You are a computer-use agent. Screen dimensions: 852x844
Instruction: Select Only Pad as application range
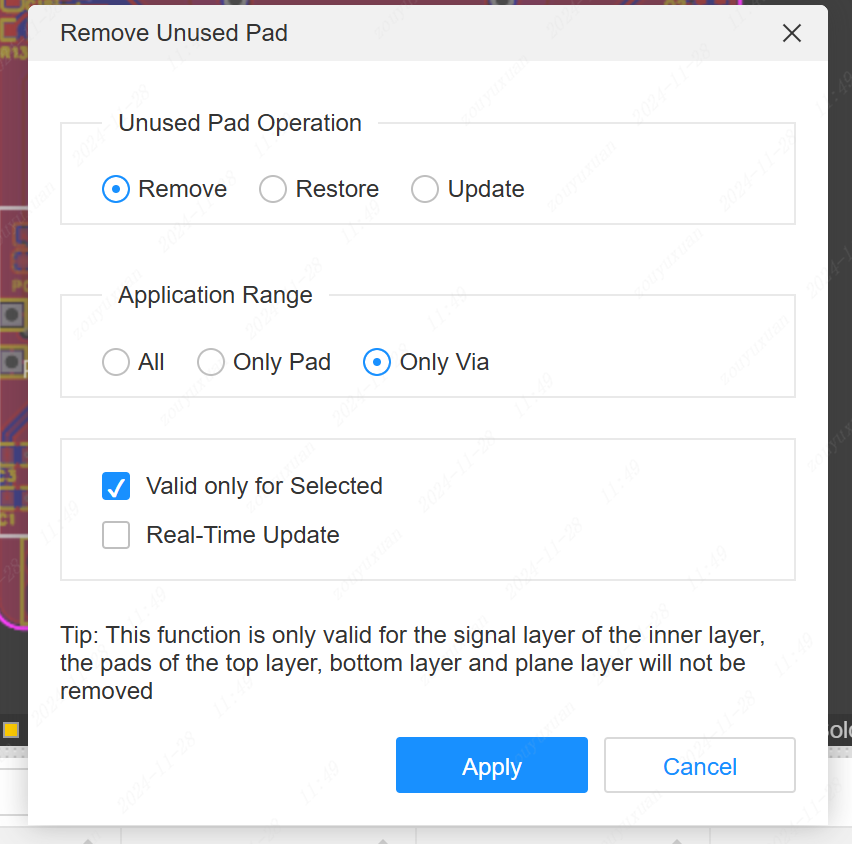point(211,362)
